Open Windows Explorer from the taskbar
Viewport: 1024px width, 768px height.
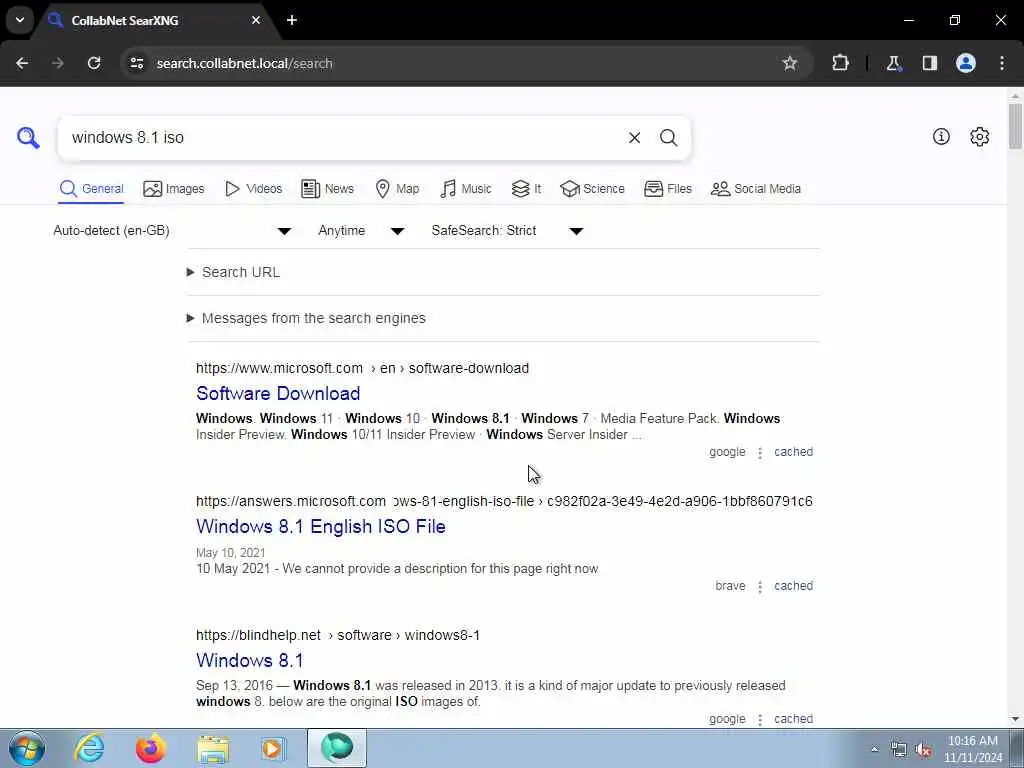tap(213, 748)
